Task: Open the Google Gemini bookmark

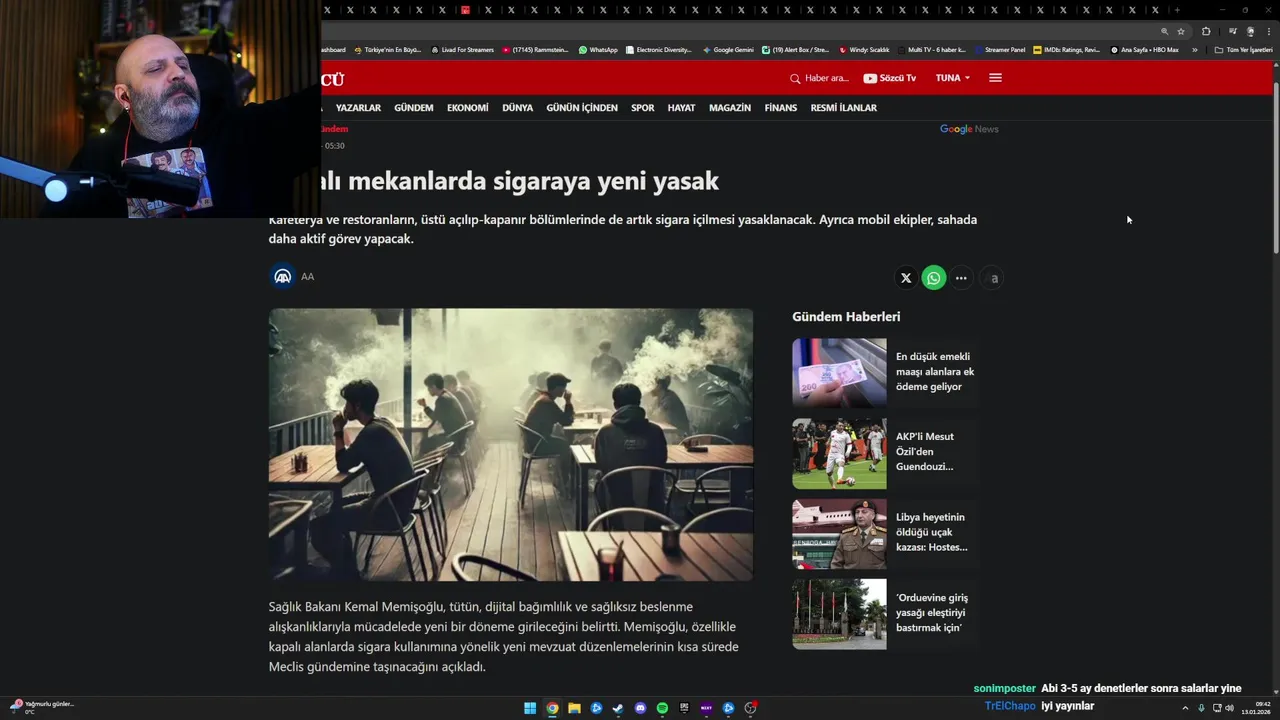Action: (x=728, y=49)
